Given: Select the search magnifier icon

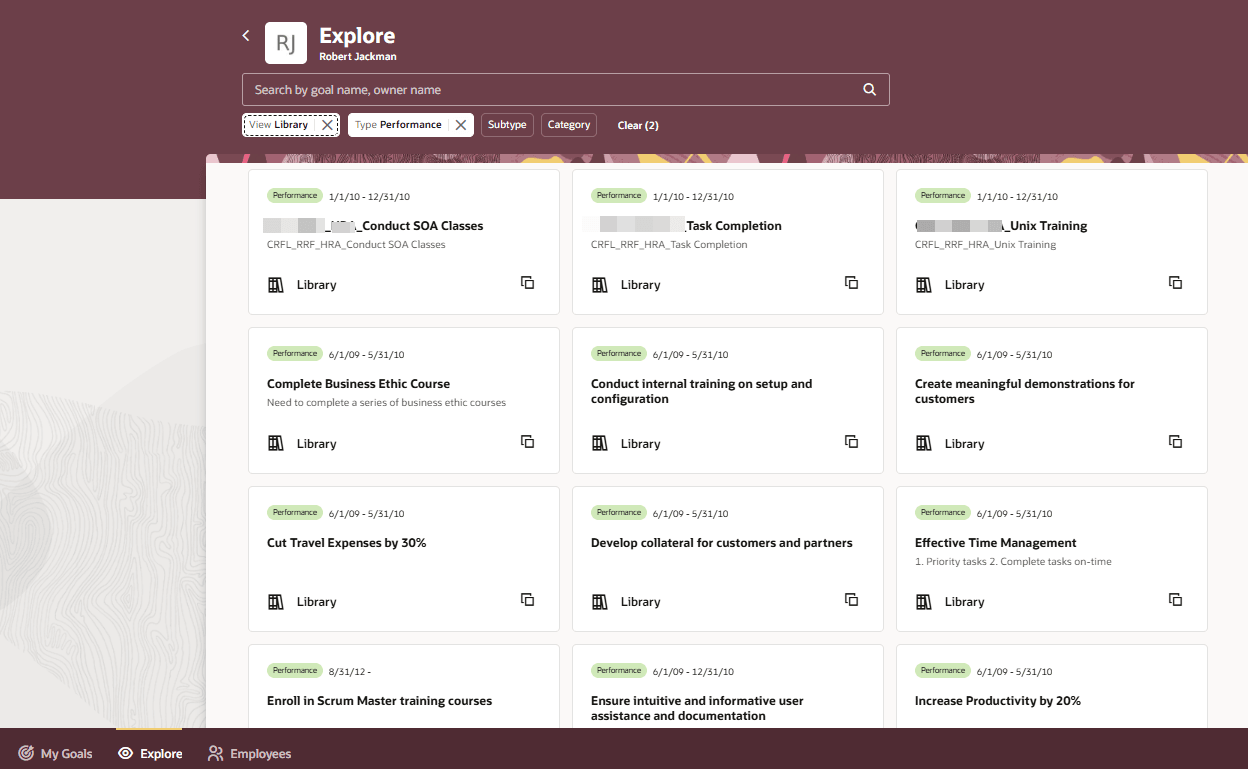Looking at the screenshot, I should click(x=869, y=89).
